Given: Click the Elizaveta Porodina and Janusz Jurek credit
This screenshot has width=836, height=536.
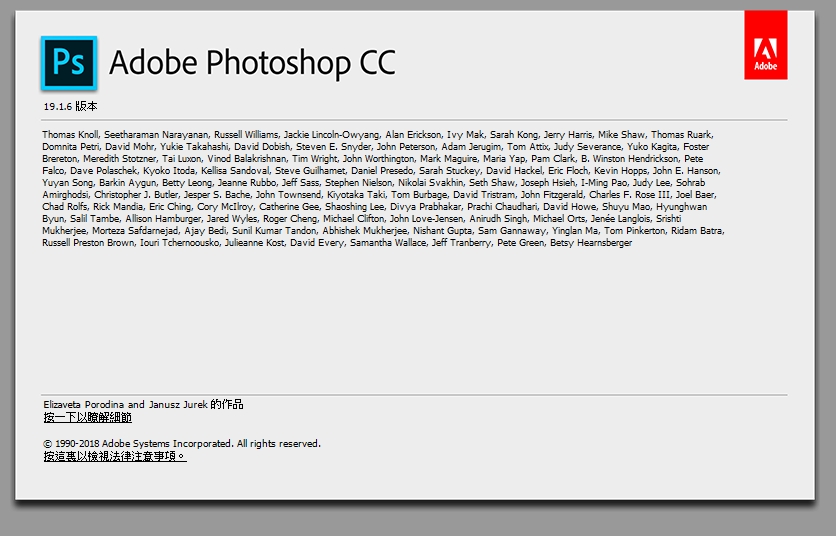Looking at the screenshot, I should (x=143, y=404).
